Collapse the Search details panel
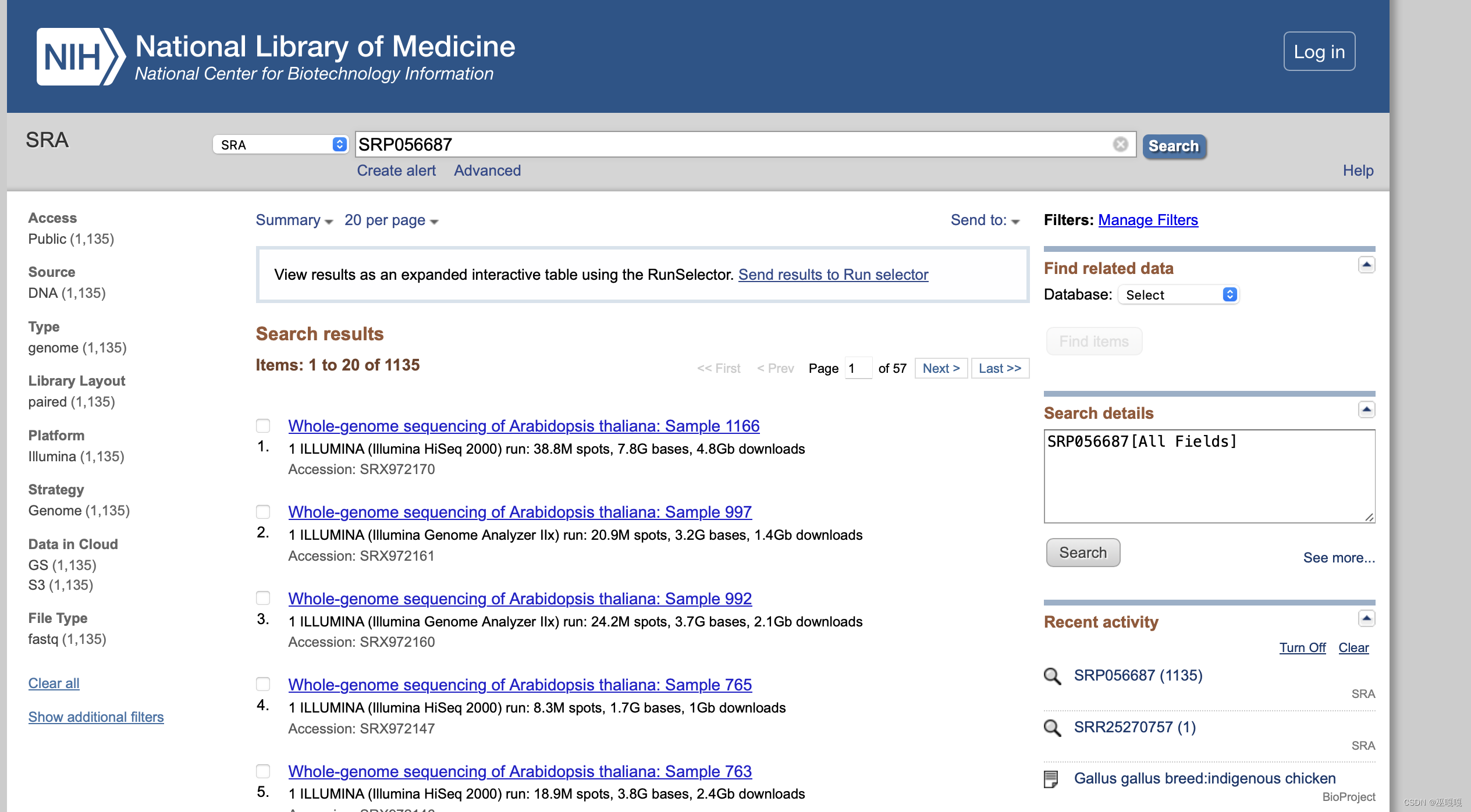1471x812 pixels. [1366, 410]
